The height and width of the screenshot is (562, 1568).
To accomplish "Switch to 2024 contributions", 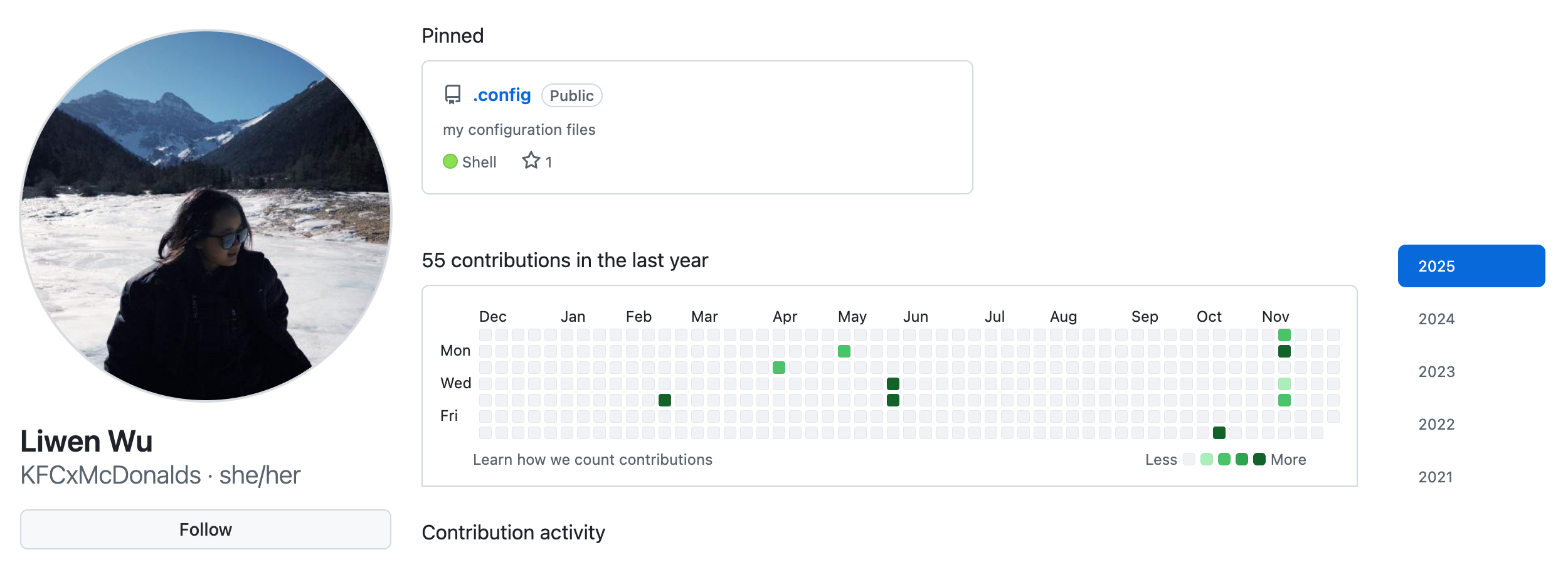I will (1436, 319).
